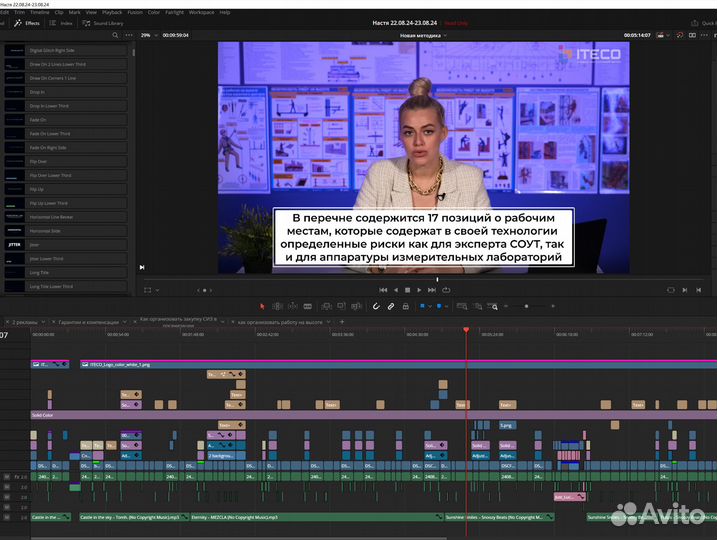Toggle timeline snapping magnet icon
717x540 pixels.
(x=377, y=306)
